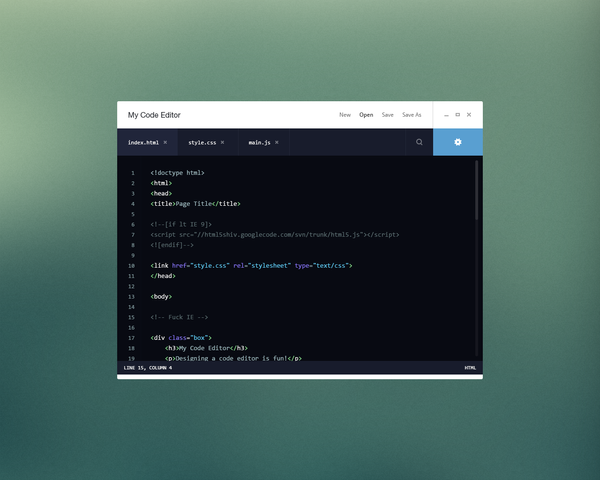Click line number 17 in the gutter
Image resolution: width=600 pixels, height=480 pixels.
[131, 338]
